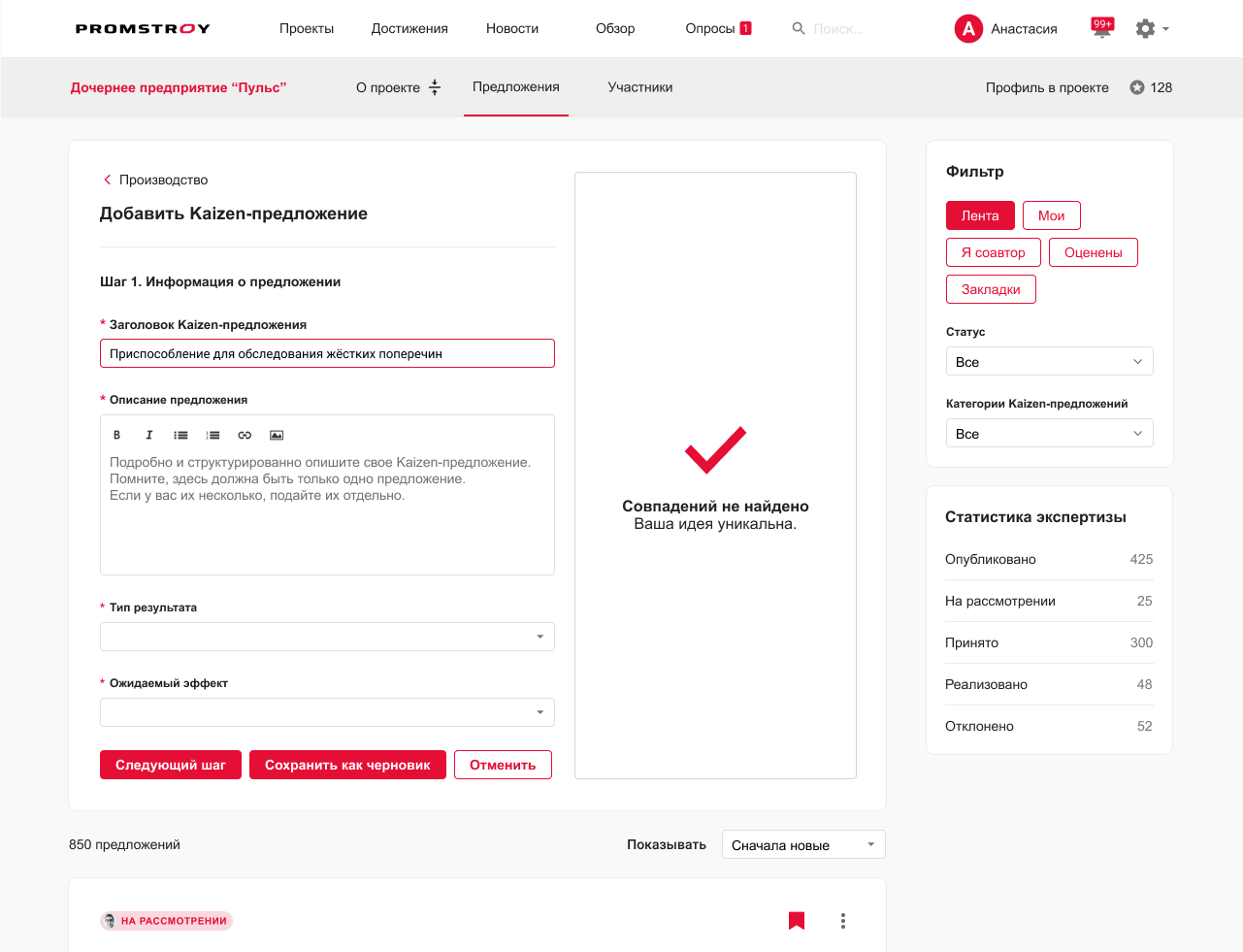
Task: Open notifications bell with 99+ badge
Action: tap(1102, 28)
